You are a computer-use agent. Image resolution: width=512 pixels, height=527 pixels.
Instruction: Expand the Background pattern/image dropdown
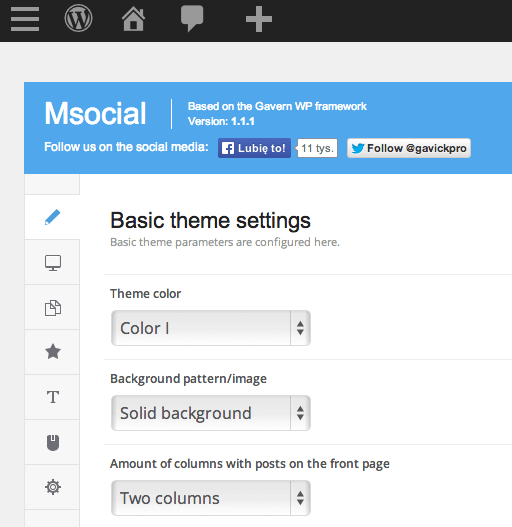point(211,413)
